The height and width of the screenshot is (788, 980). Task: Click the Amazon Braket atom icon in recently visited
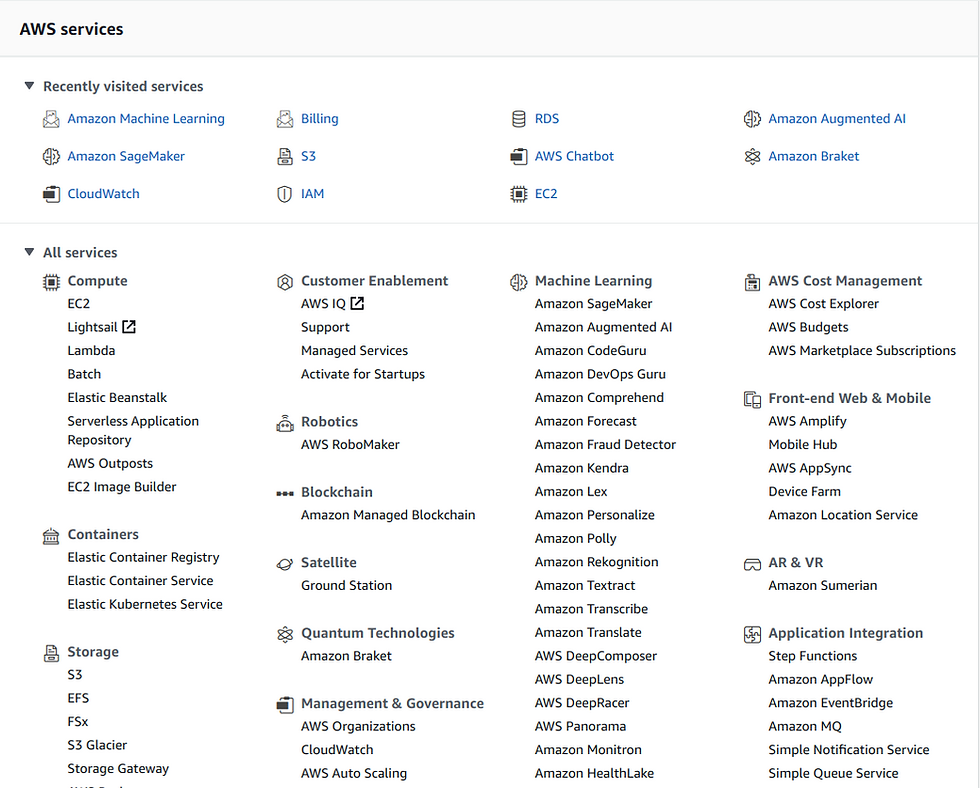pos(752,156)
